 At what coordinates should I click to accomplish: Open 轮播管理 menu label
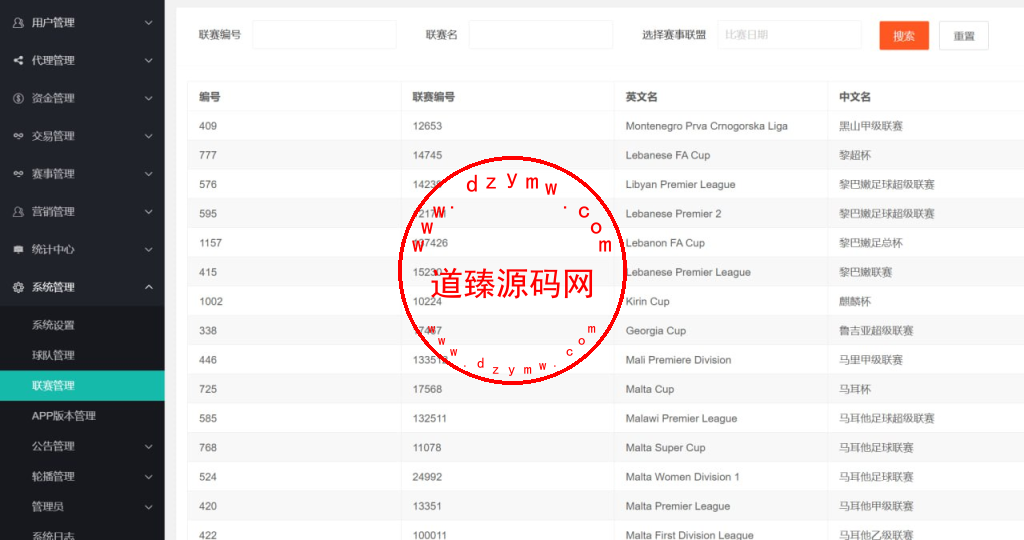pos(53,477)
